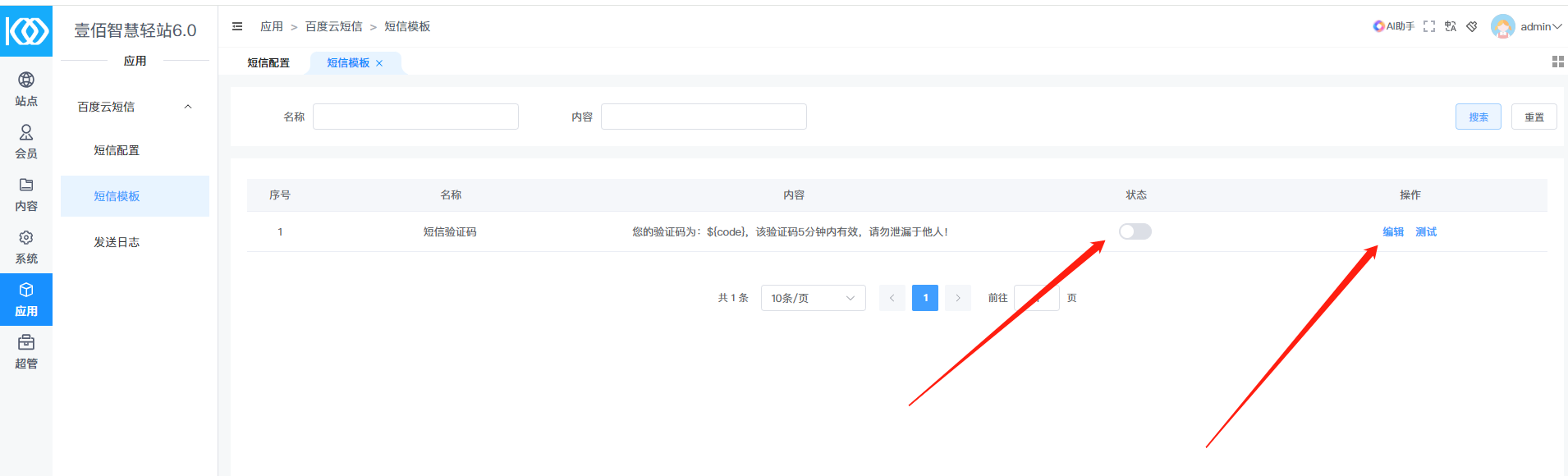Click the 编辑 link for 短信验证码
Image resolution: width=1568 pixels, height=476 pixels.
[1393, 232]
